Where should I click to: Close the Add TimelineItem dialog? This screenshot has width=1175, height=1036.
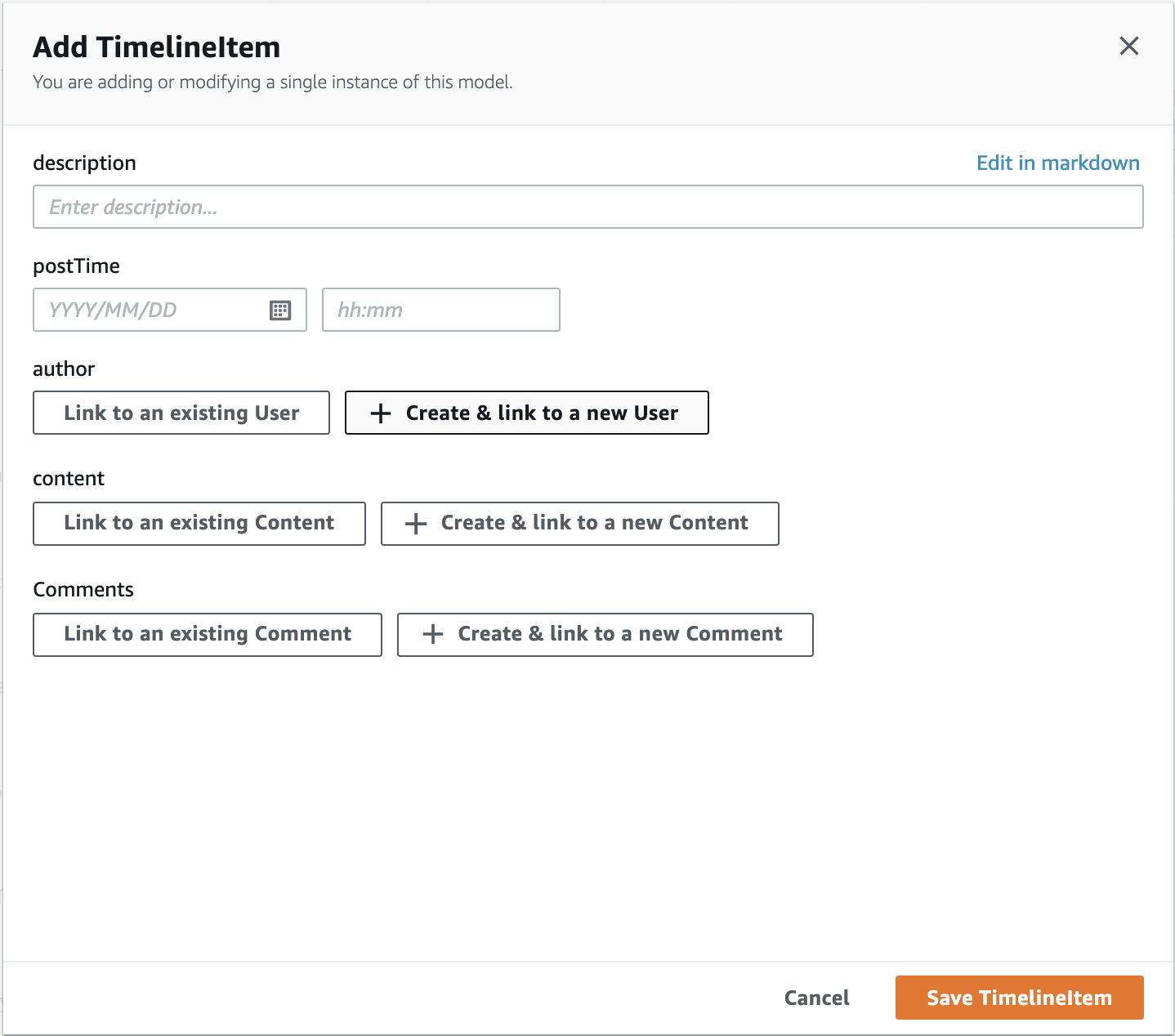coord(1128,46)
